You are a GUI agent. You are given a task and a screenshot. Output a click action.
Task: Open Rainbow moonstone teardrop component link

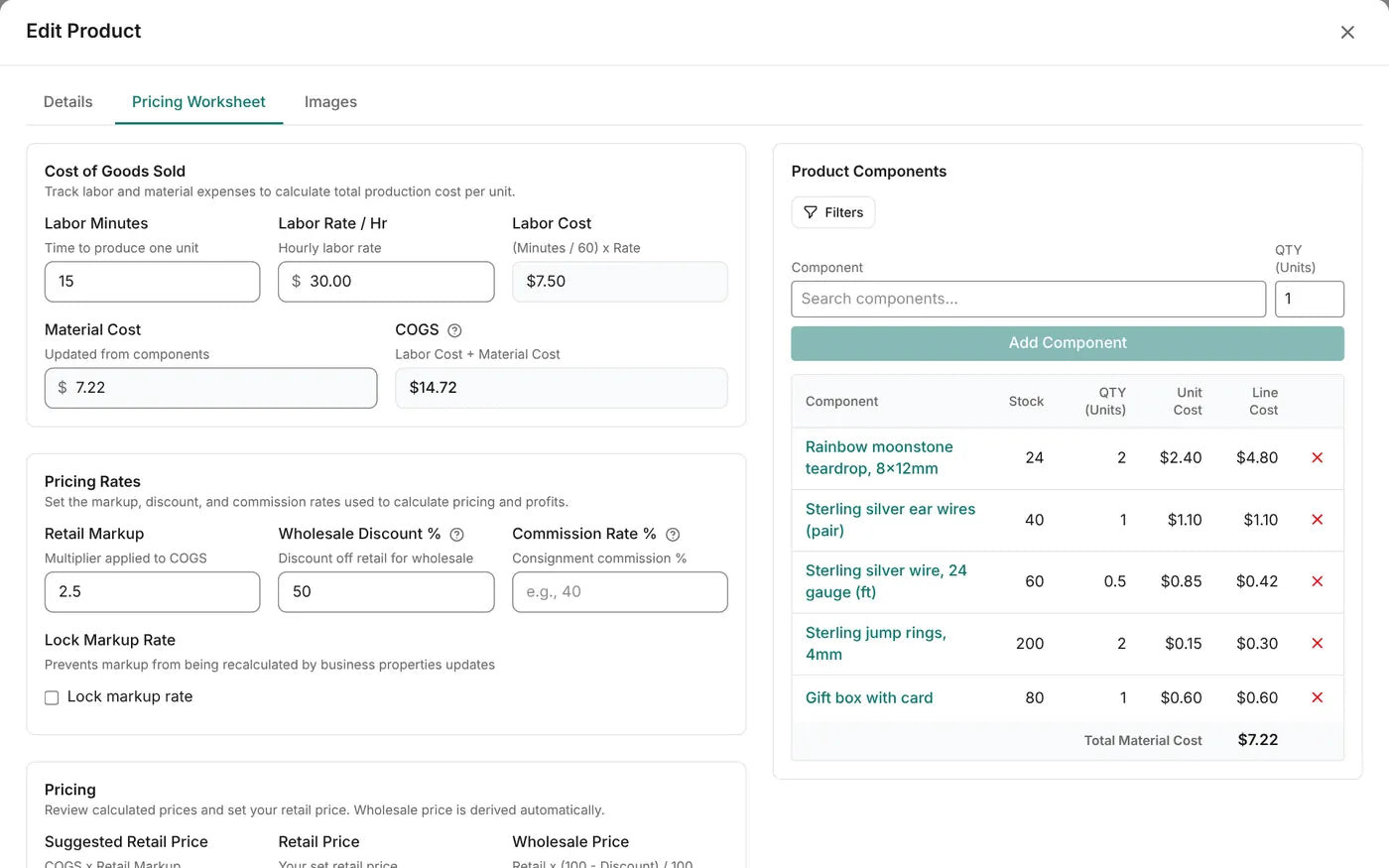[x=879, y=457]
